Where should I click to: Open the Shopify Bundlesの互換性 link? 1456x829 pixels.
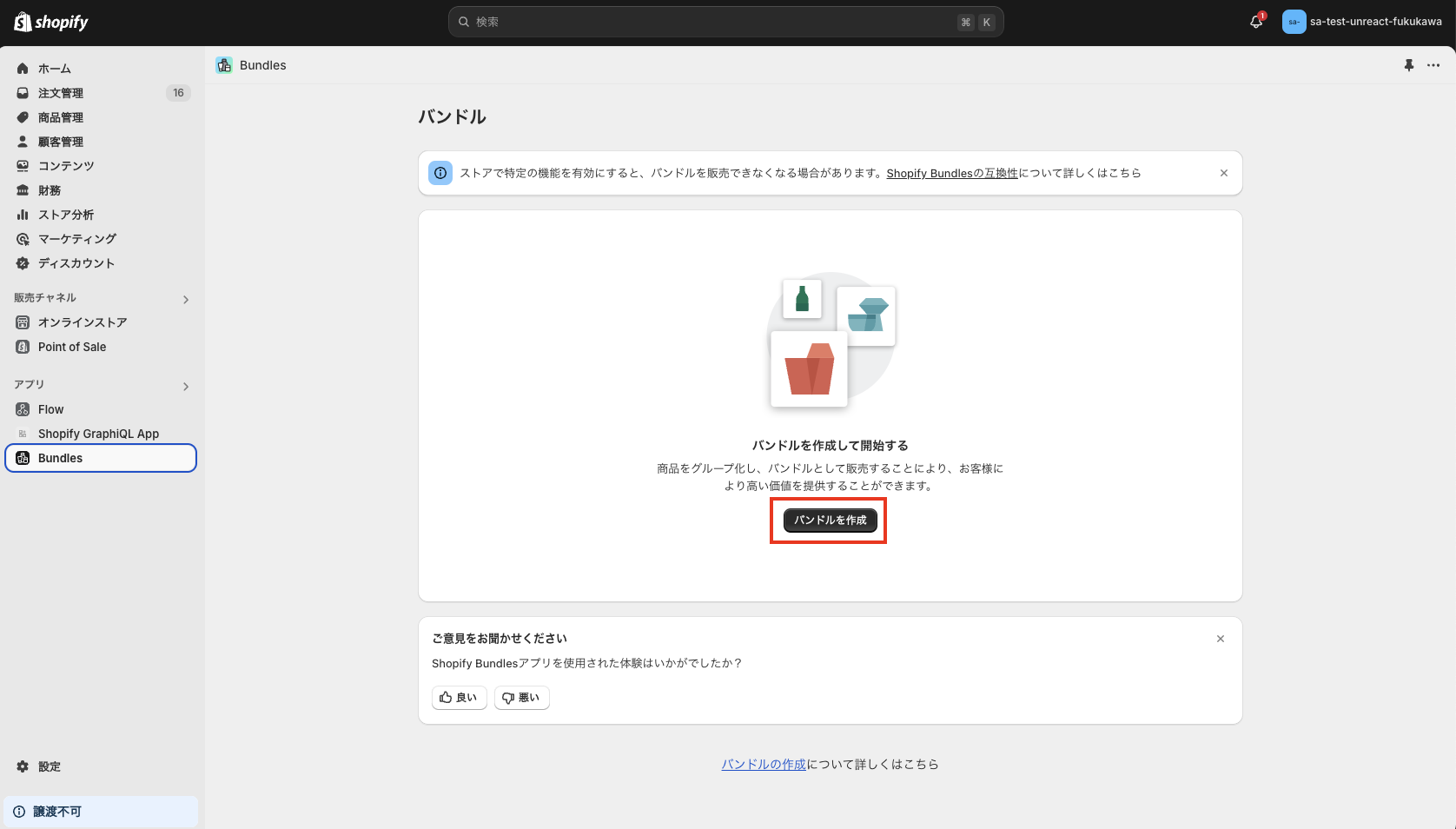point(950,173)
